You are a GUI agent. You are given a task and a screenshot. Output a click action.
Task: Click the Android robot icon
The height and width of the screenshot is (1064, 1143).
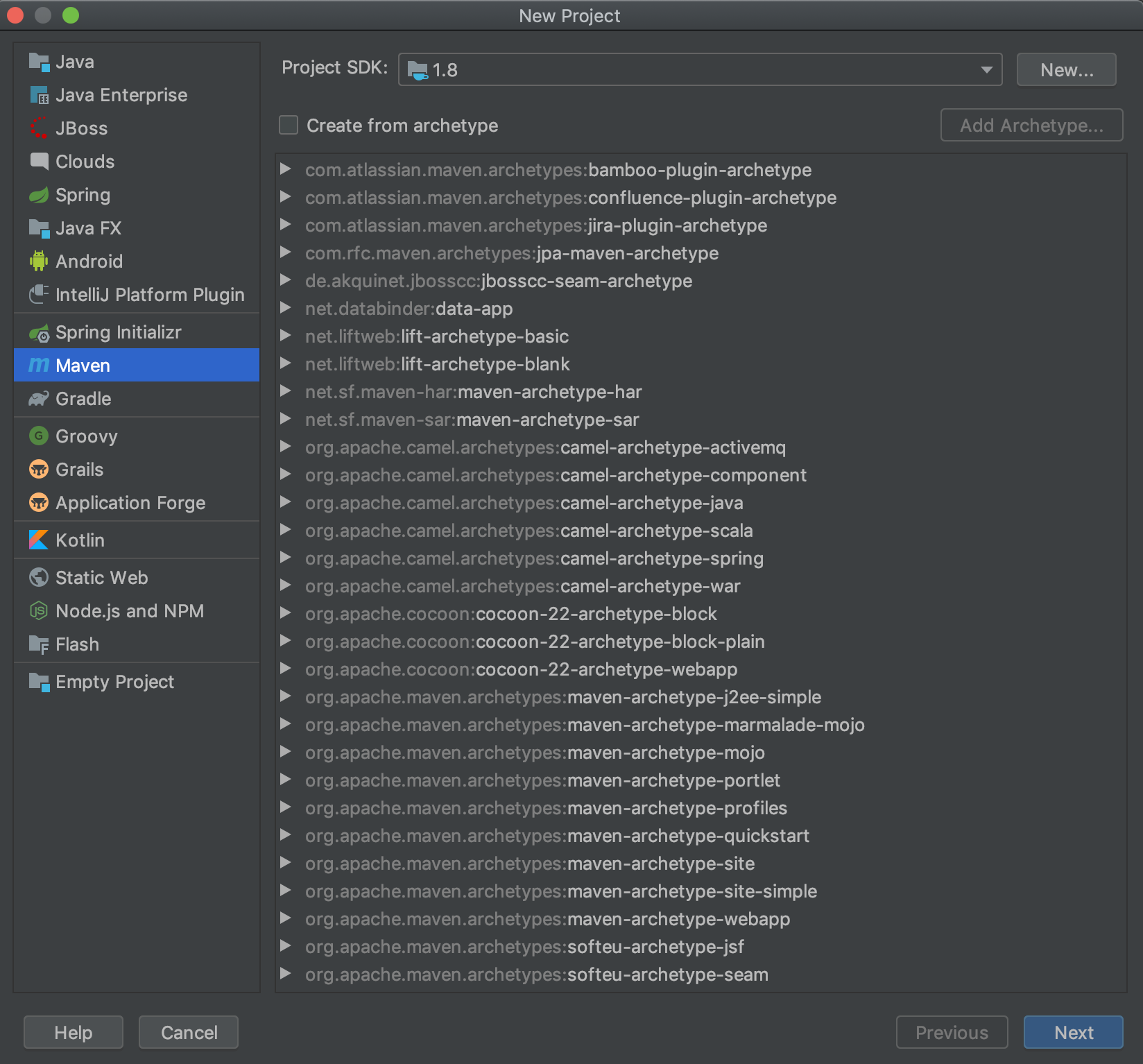39,262
